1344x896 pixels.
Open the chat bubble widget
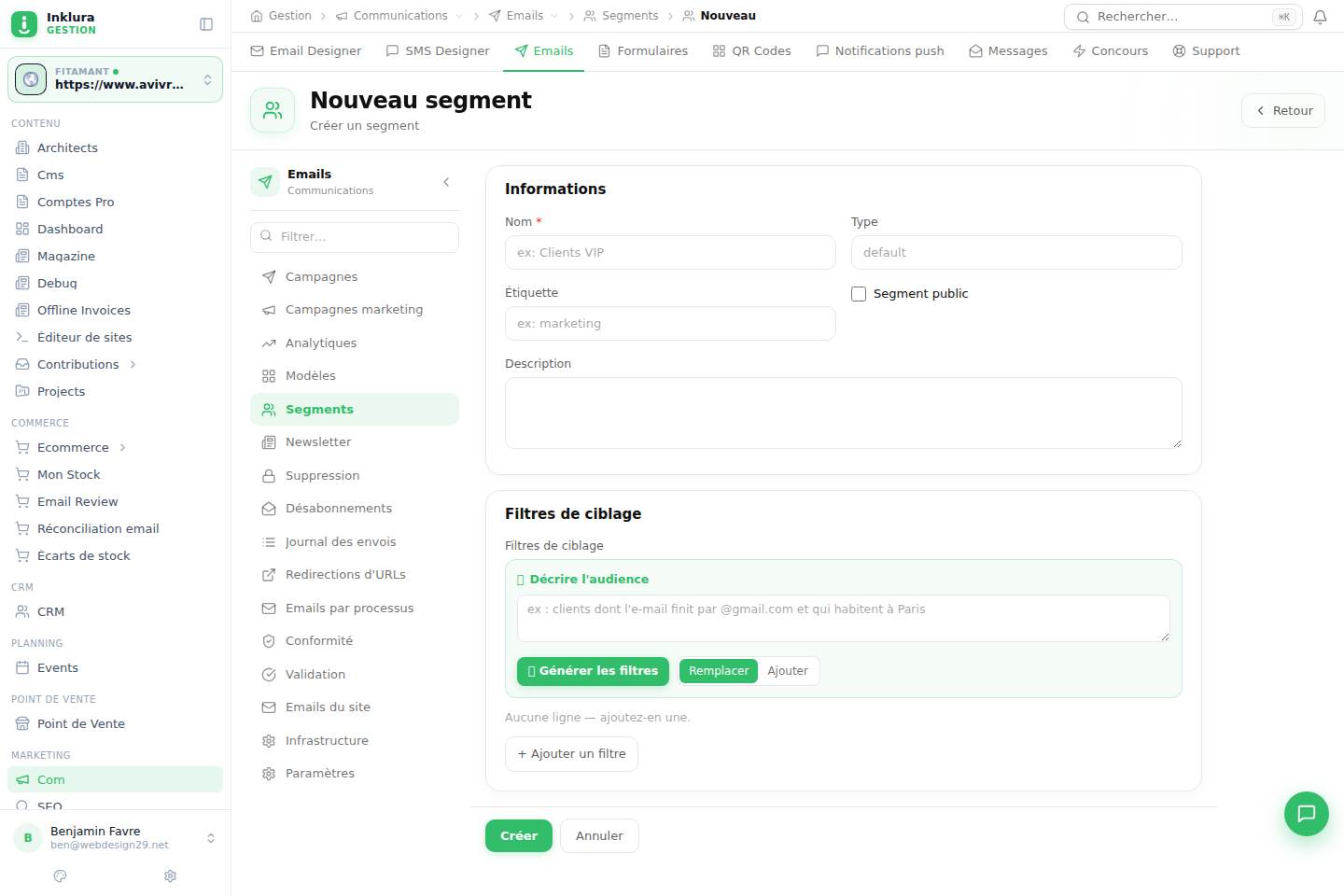coord(1306,813)
